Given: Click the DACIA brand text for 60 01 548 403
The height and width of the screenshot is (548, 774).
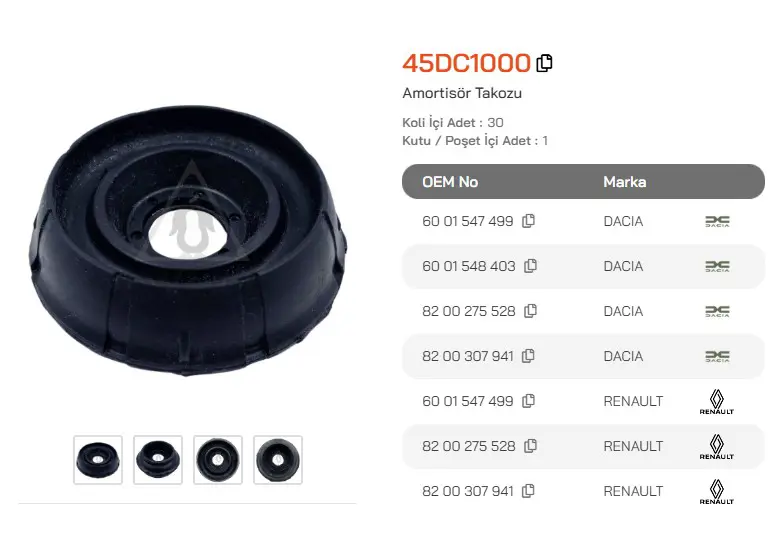Looking at the screenshot, I should point(623,267).
